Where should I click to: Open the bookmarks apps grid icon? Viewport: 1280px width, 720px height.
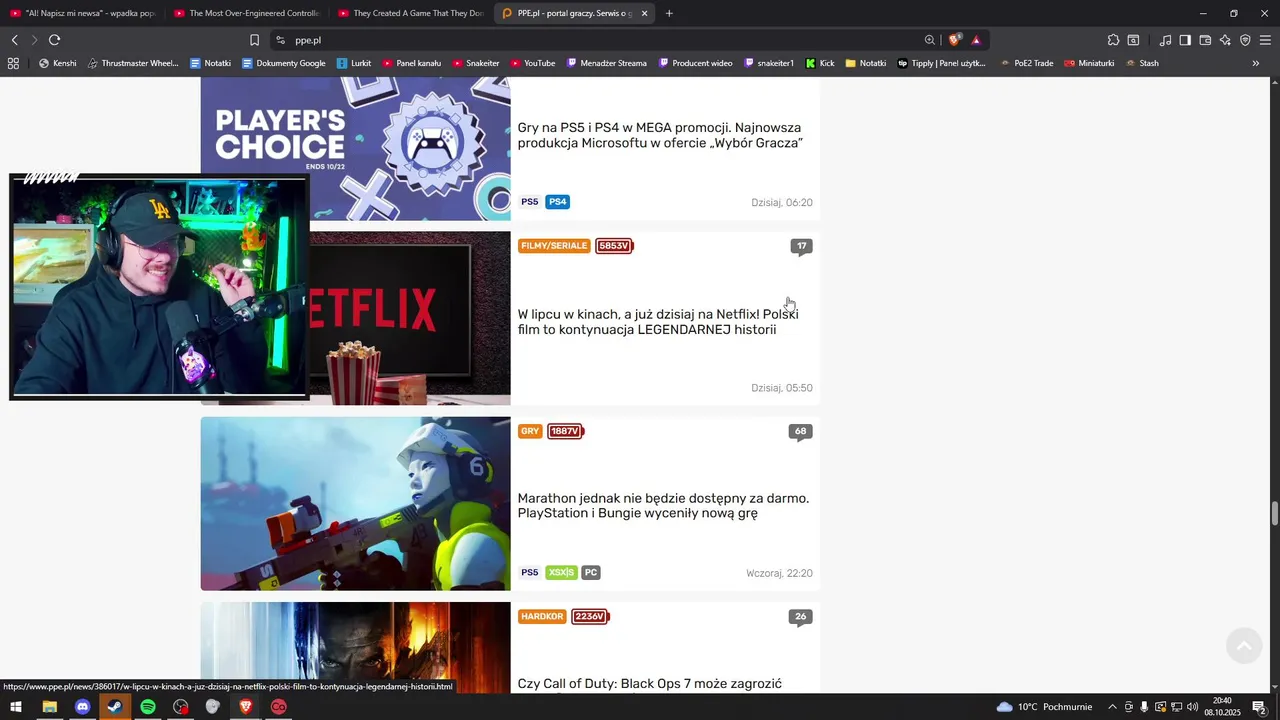(x=13, y=63)
